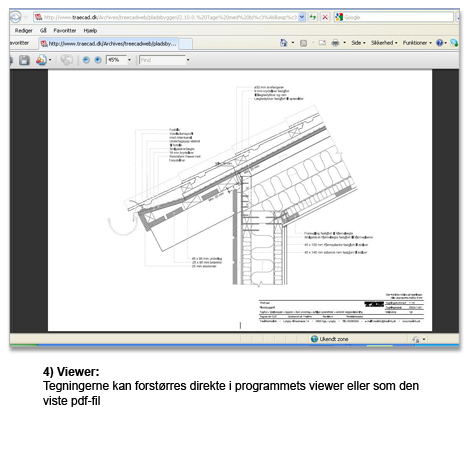Expand the zoom percentage dropdown arrow
The width and height of the screenshot is (470, 450).
(129, 60)
